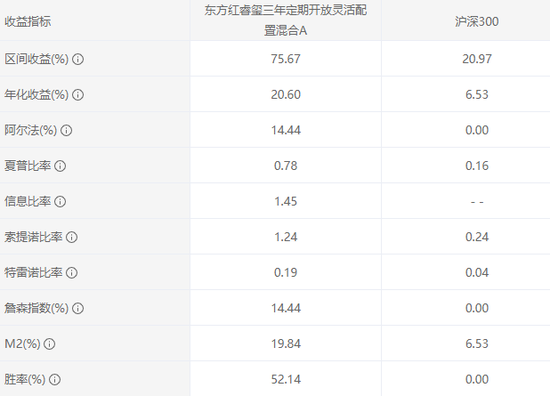Viewport: 550px width, 396px height.
Task: Click info icon beside 年化收益(%)
Action: [x=78, y=95]
